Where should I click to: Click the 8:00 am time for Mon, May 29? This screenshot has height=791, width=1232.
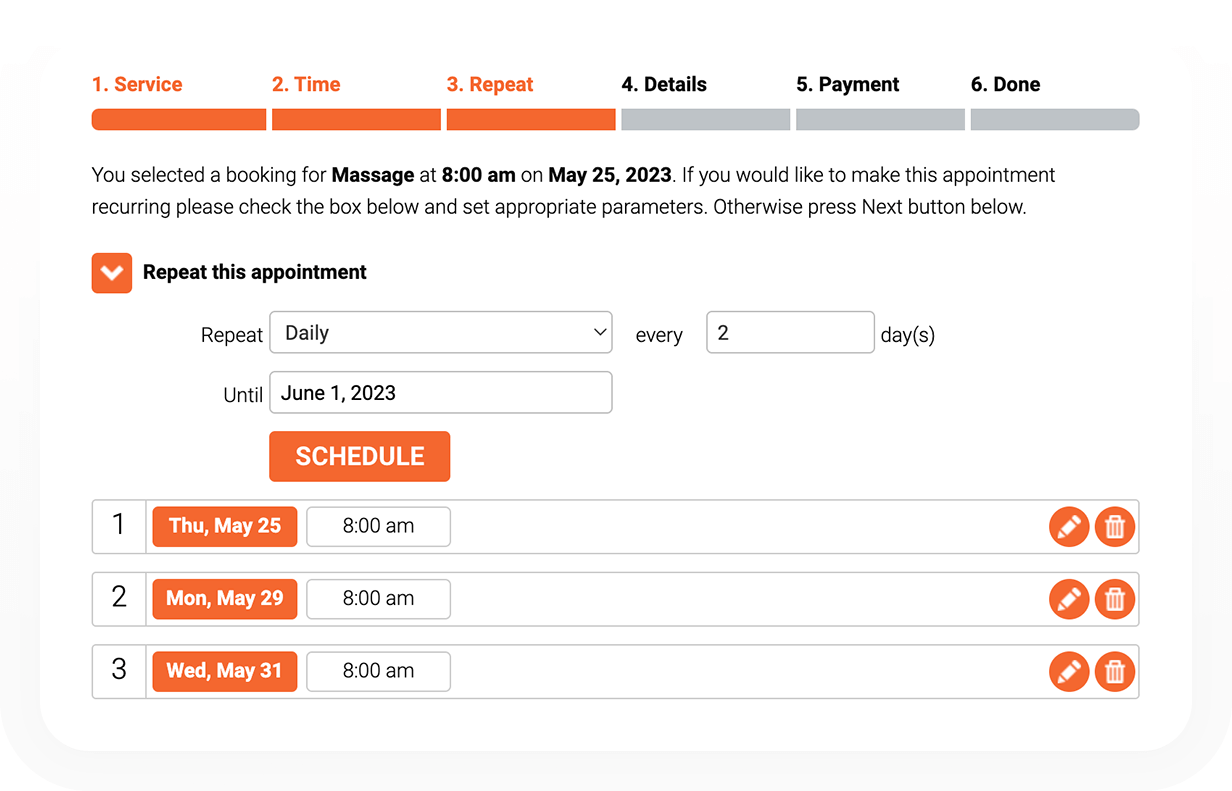378,599
